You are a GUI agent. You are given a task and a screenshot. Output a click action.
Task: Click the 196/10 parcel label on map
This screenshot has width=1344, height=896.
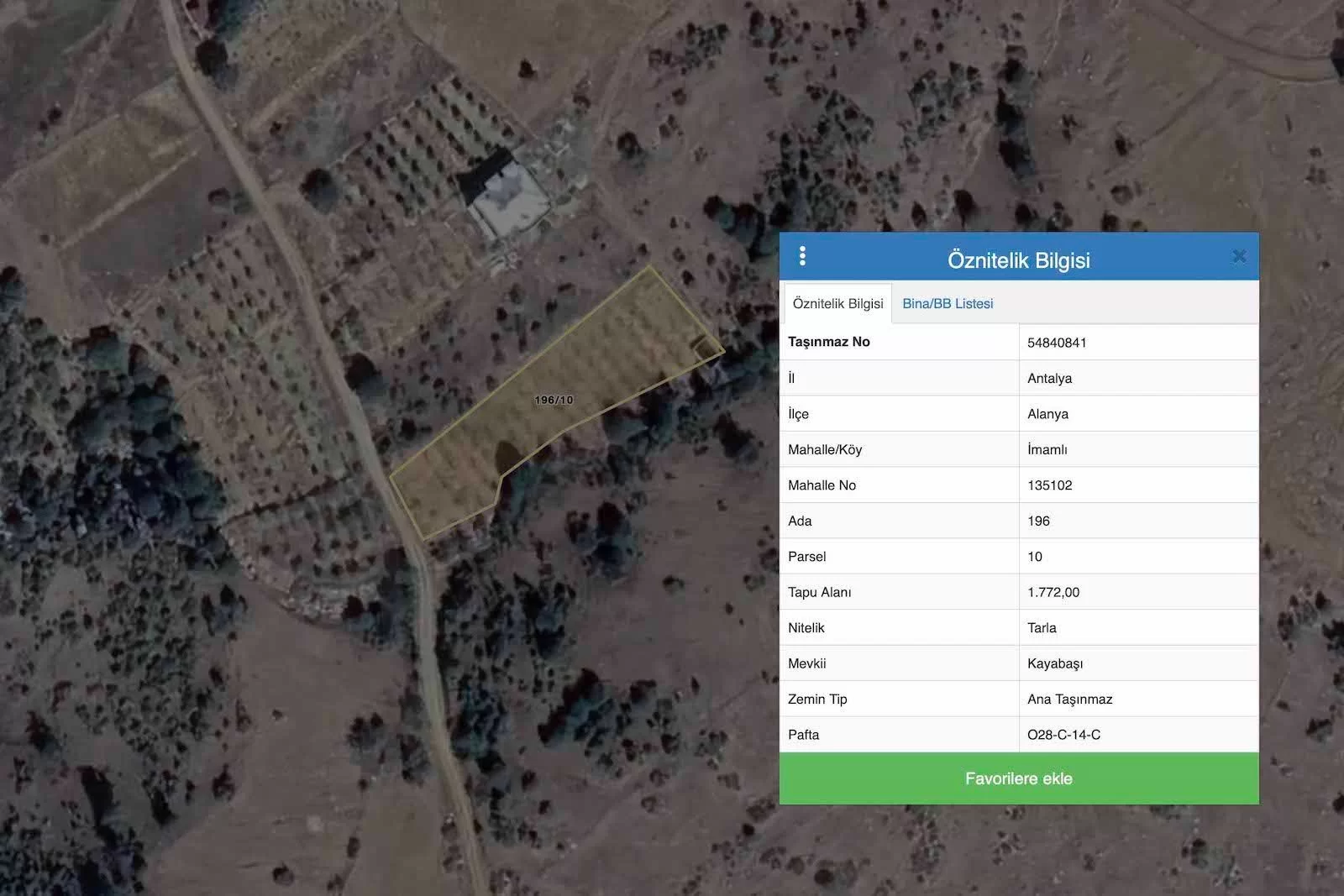(x=554, y=400)
